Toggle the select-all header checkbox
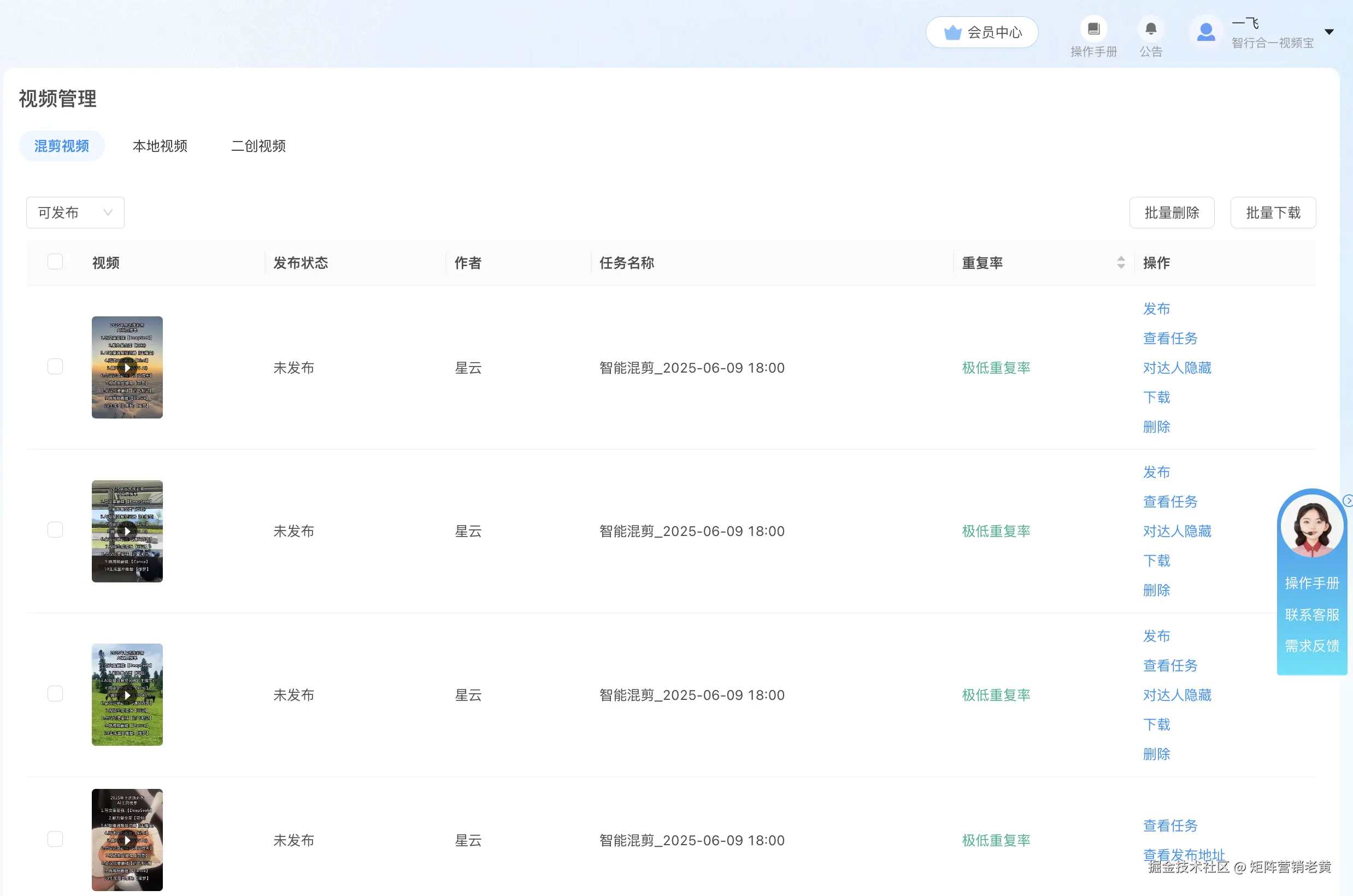Viewport: 1353px width, 896px height. tap(55, 262)
